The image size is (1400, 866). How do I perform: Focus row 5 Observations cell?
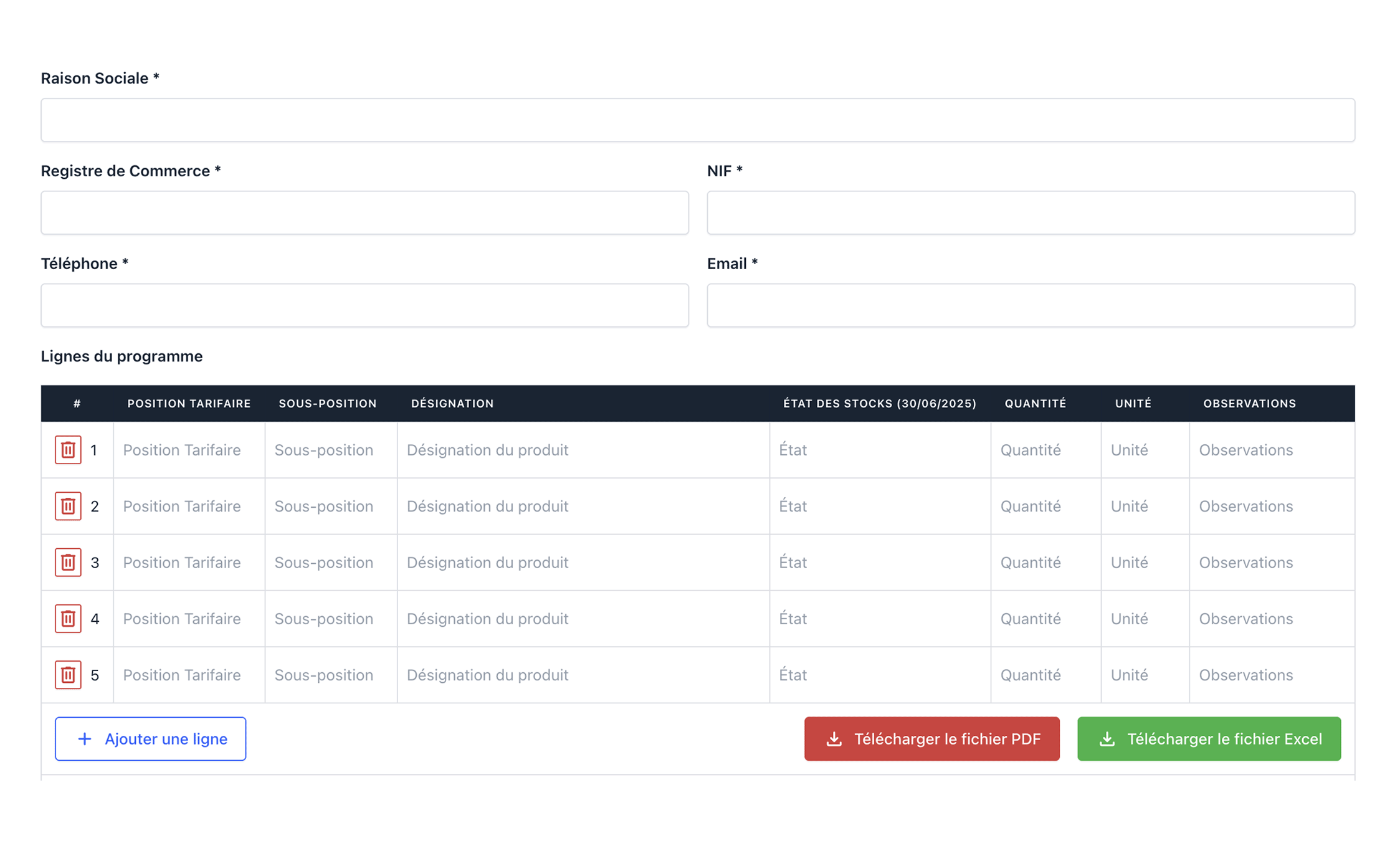click(x=1270, y=675)
